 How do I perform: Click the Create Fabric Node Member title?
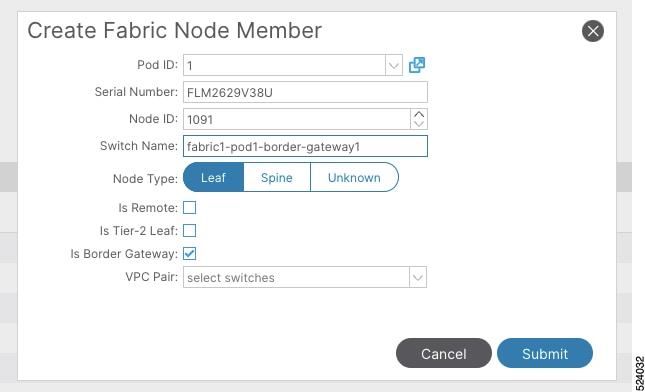click(174, 30)
